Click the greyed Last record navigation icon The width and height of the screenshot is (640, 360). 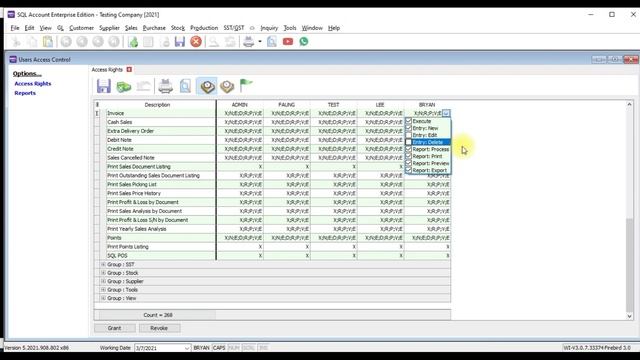click(114, 42)
